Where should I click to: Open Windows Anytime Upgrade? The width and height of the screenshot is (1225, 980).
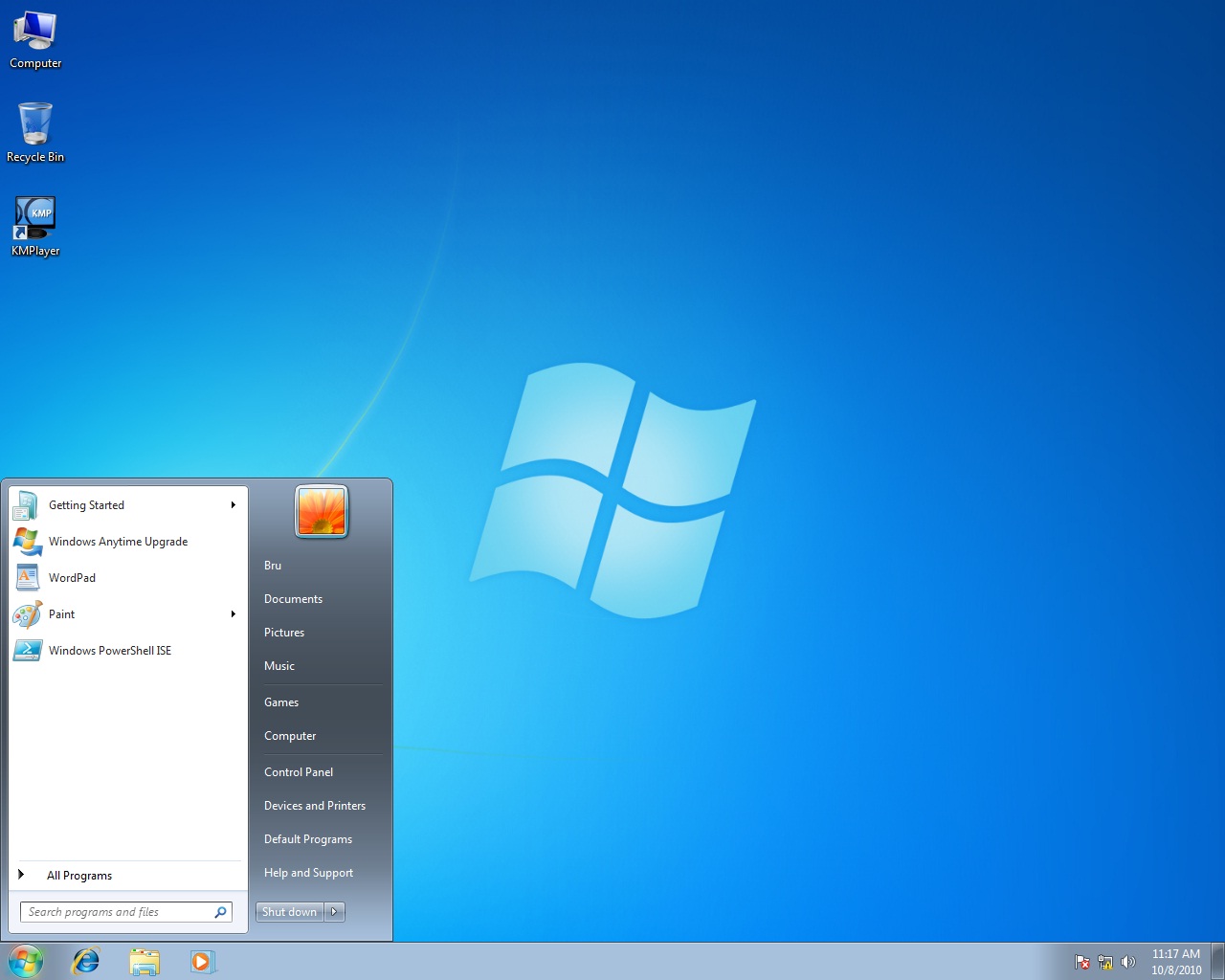coord(119,542)
